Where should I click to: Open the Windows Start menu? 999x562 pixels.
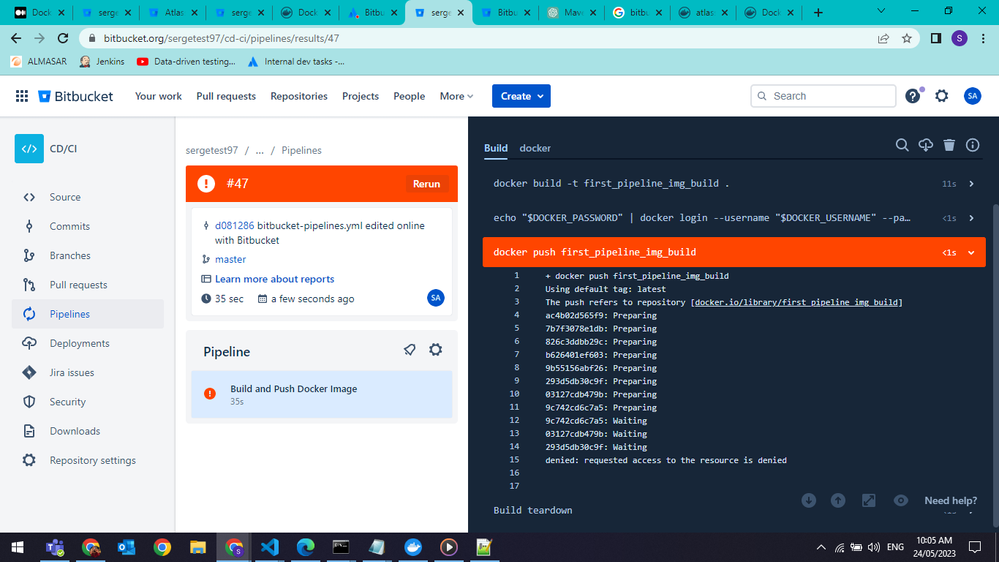(17, 547)
